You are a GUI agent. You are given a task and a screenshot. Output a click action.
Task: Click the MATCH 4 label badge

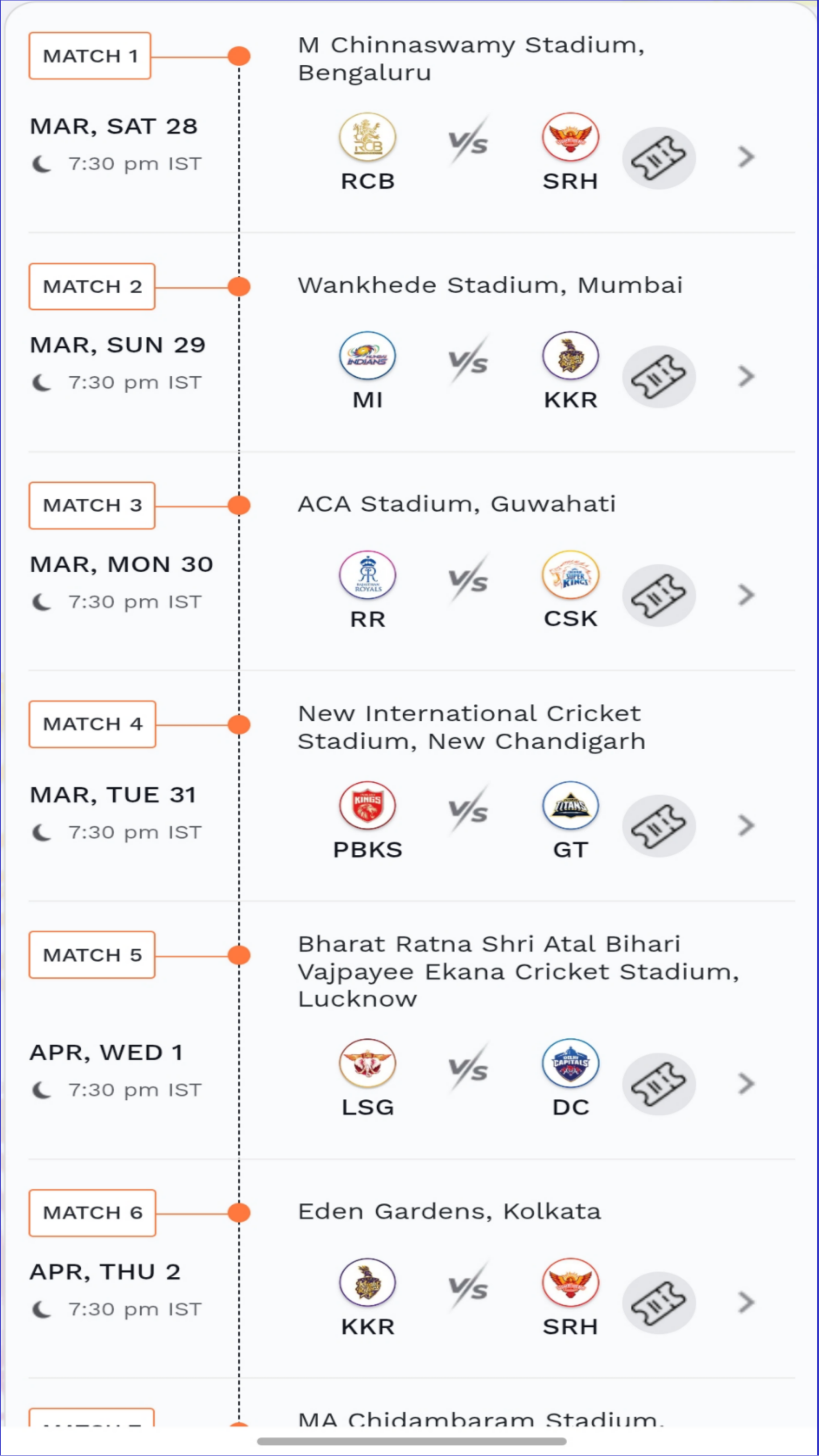pyautogui.click(x=92, y=724)
